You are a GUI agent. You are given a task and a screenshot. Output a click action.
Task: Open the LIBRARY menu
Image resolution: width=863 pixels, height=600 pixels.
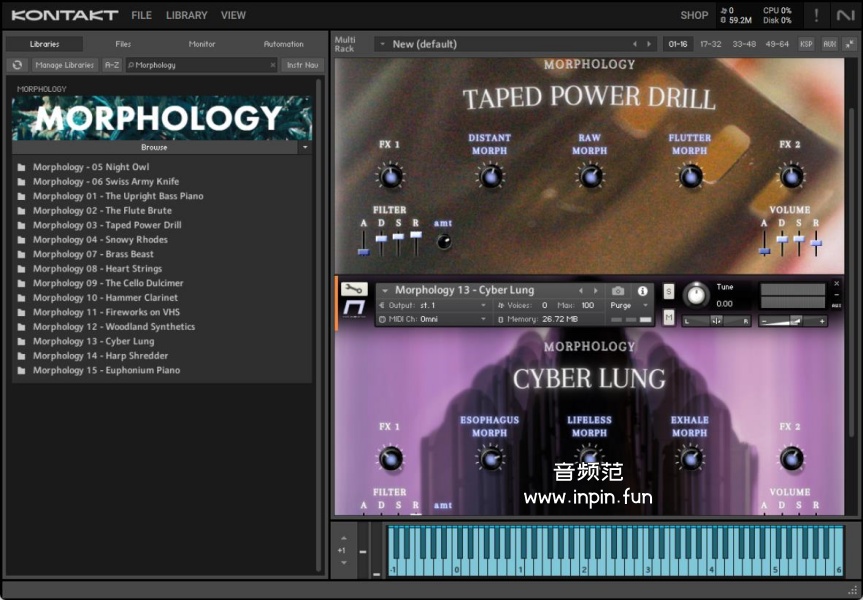(x=186, y=15)
